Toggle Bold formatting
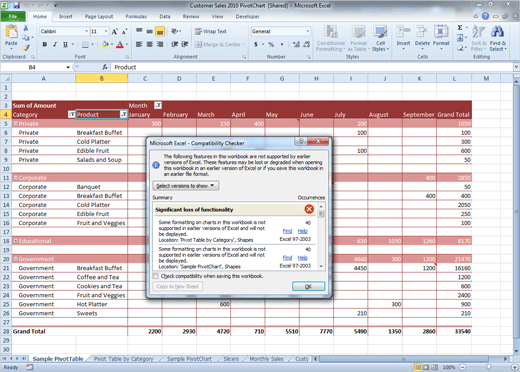The image size is (520, 372). pos(45,44)
